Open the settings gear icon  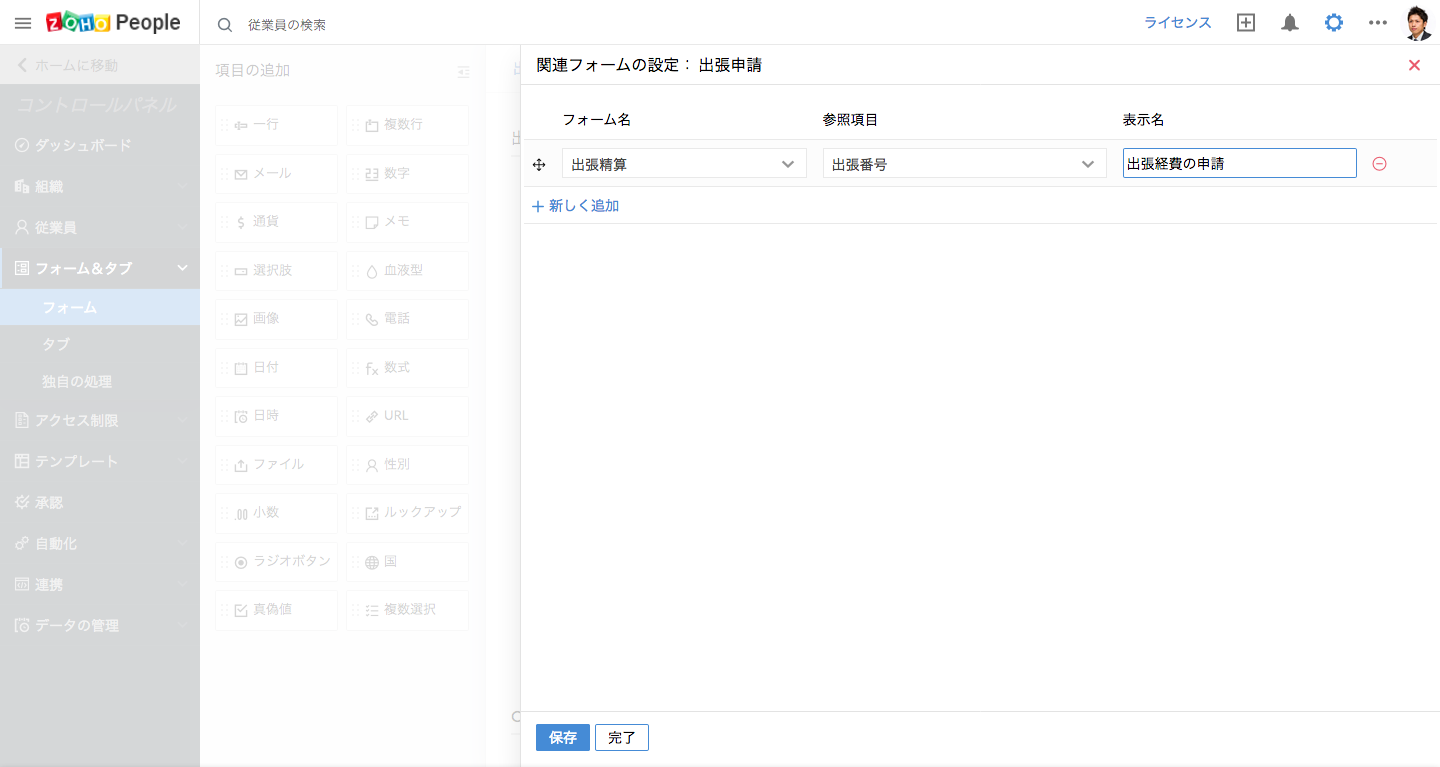click(x=1334, y=23)
